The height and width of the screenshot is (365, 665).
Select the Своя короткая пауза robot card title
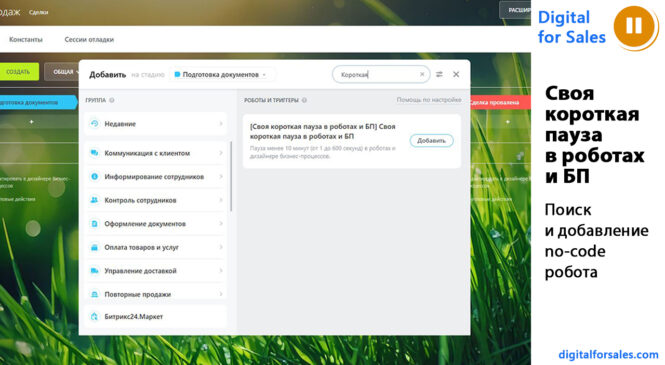coord(322,131)
